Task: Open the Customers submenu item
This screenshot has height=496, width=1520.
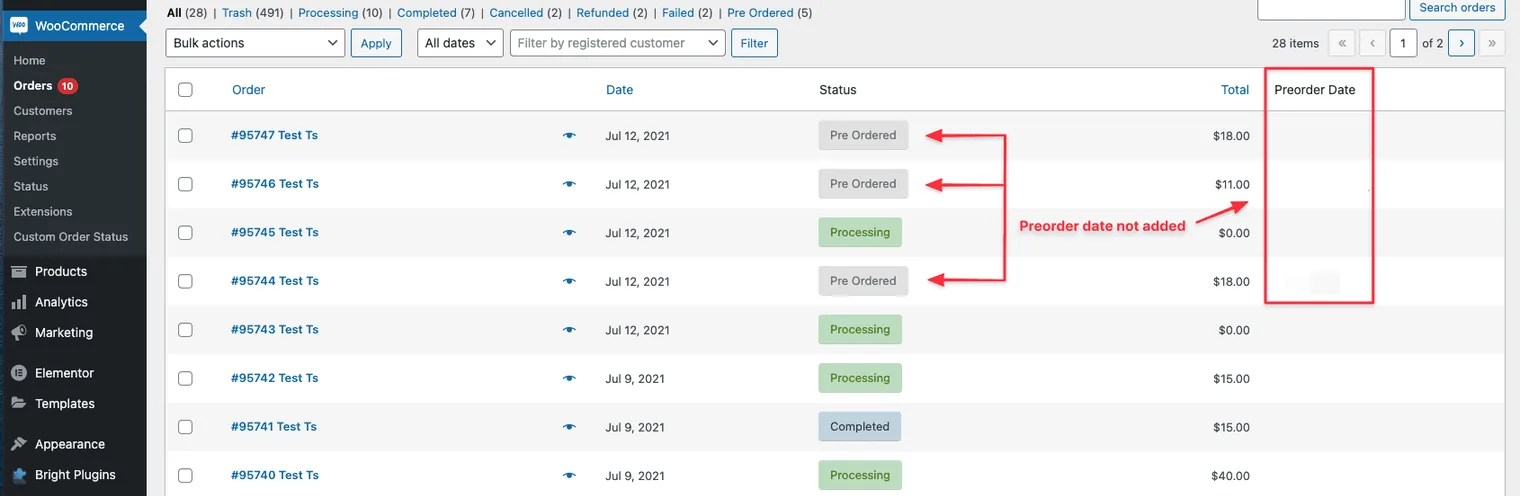Action: pyautogui.click(x=43, y=111)
